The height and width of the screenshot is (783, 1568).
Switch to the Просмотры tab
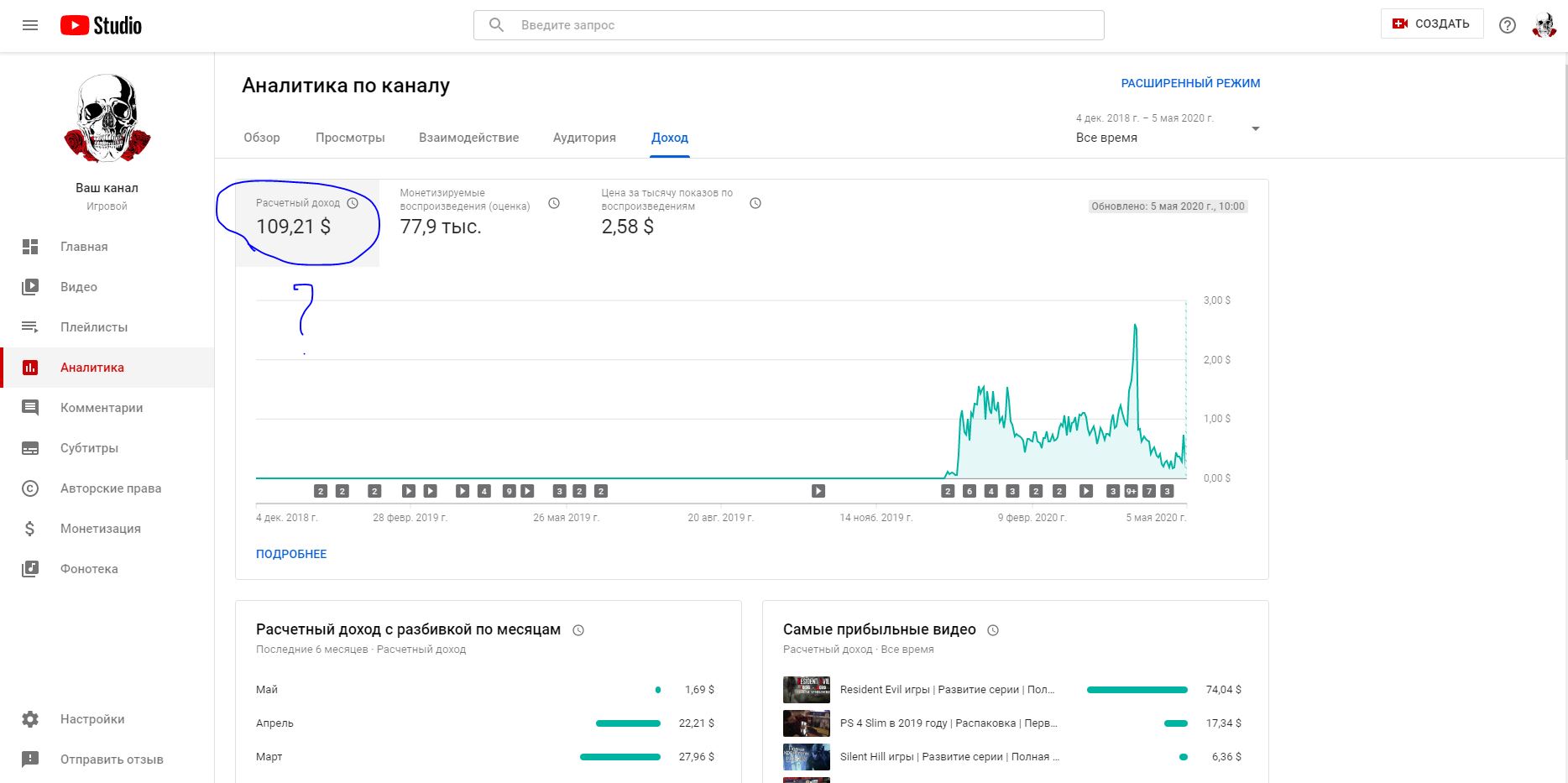pos(350,138)
